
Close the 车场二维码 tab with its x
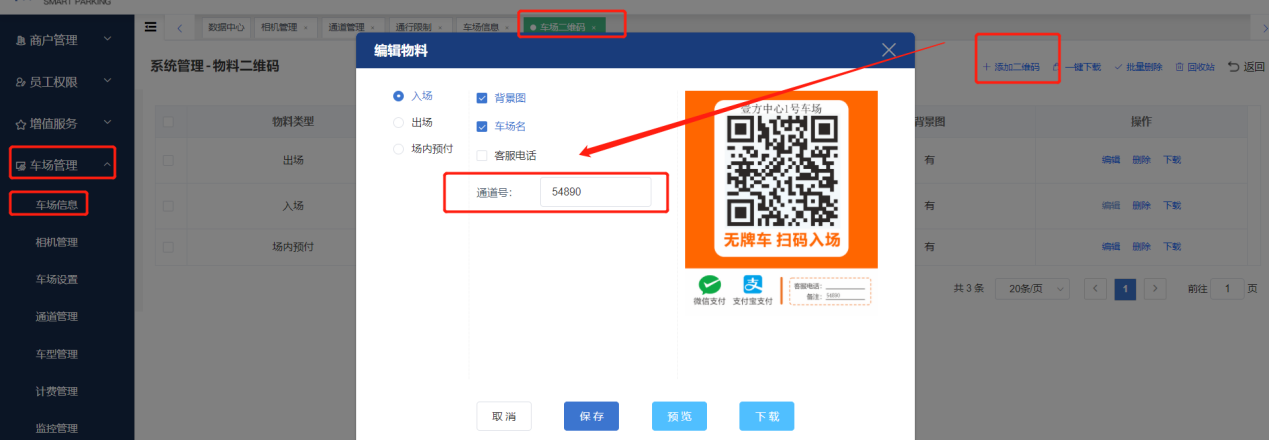[593, 27]
